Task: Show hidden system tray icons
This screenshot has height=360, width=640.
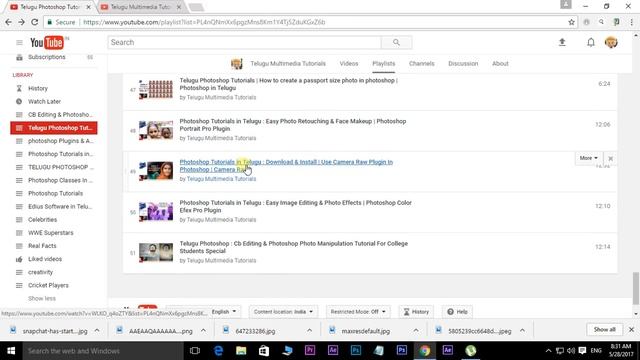Action: pyautogui.click(x=548, y=351)
